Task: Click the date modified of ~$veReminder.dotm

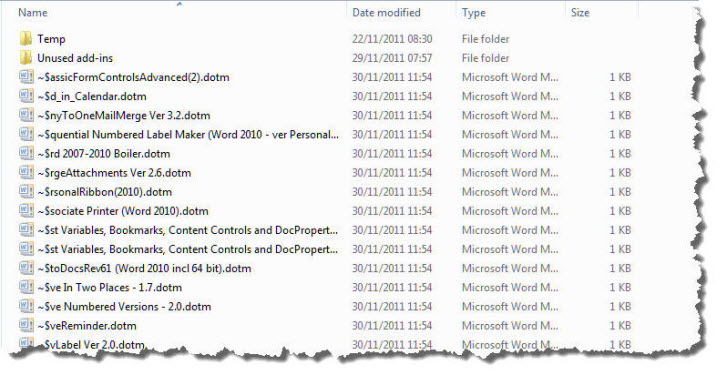Action: click(392, 326)
